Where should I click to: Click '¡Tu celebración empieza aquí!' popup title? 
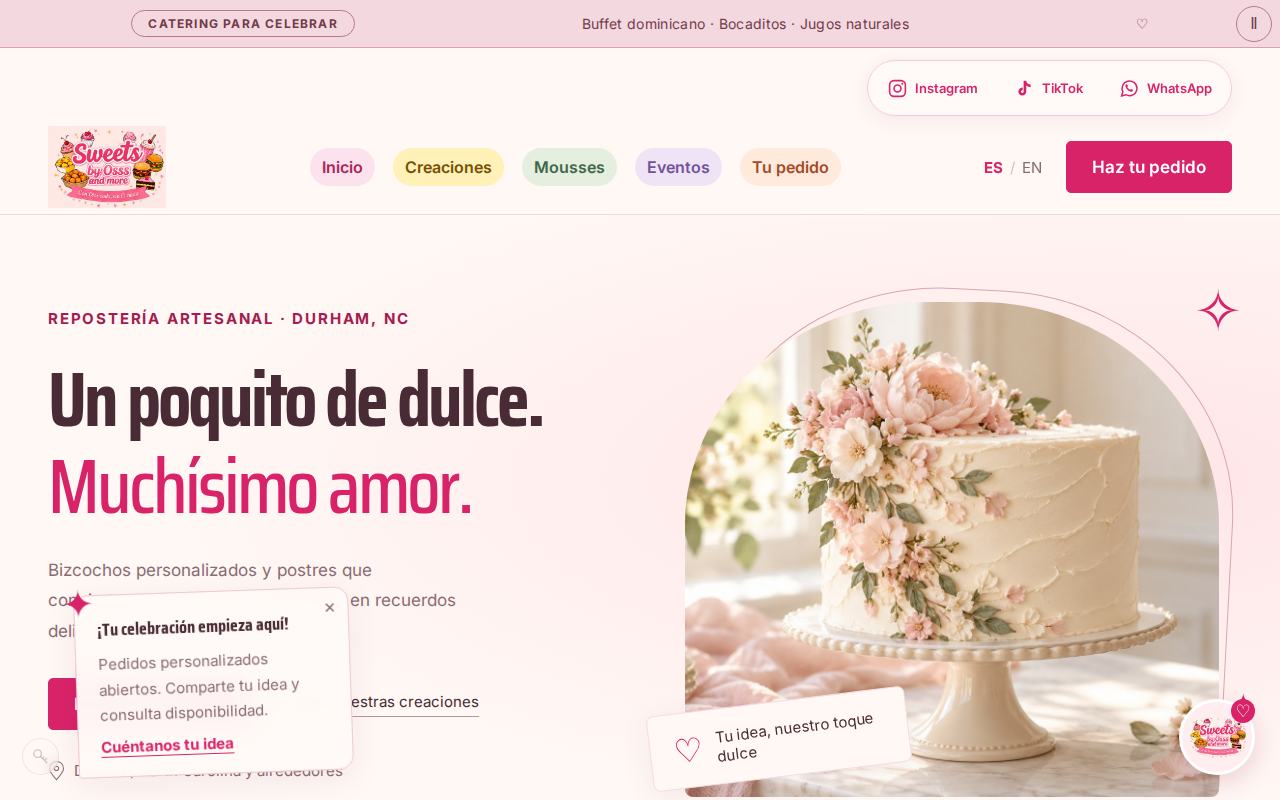pos(193,627)
